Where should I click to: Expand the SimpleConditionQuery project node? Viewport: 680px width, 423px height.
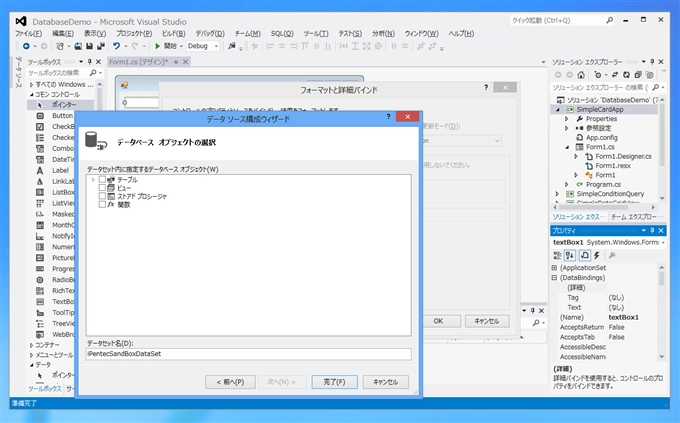pyautogui.click(x=557, y=194)
